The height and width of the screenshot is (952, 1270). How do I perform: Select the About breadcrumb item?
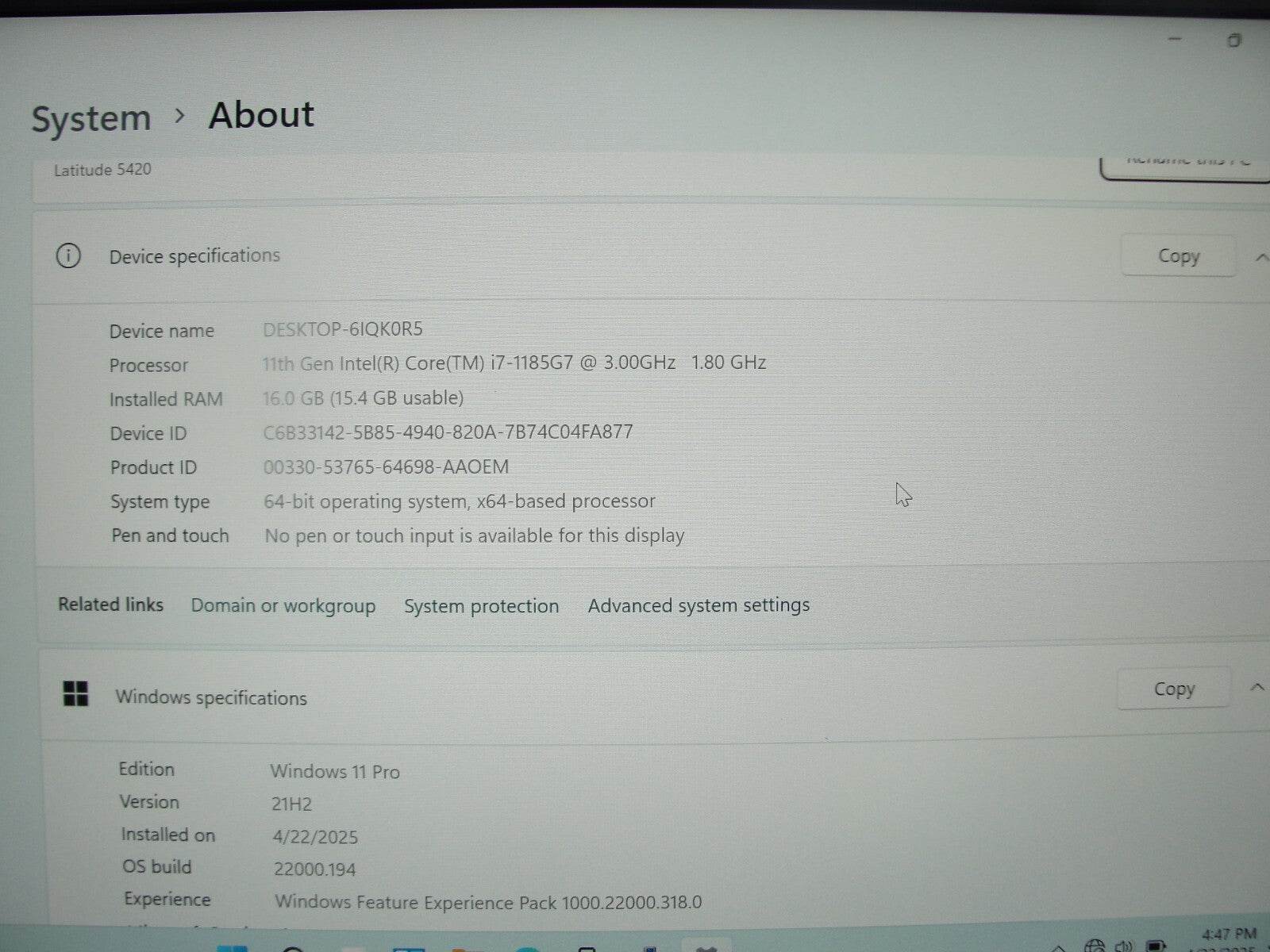pyautogui.click(x=260, y=116)
